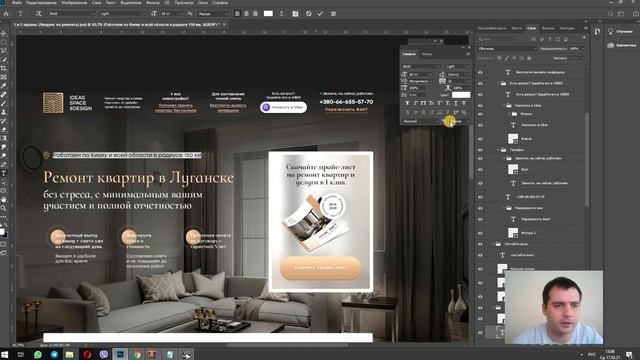Switch to the Абзац tab in the Character panel
The image size is (640, 360).
click(x=427, y=54)
